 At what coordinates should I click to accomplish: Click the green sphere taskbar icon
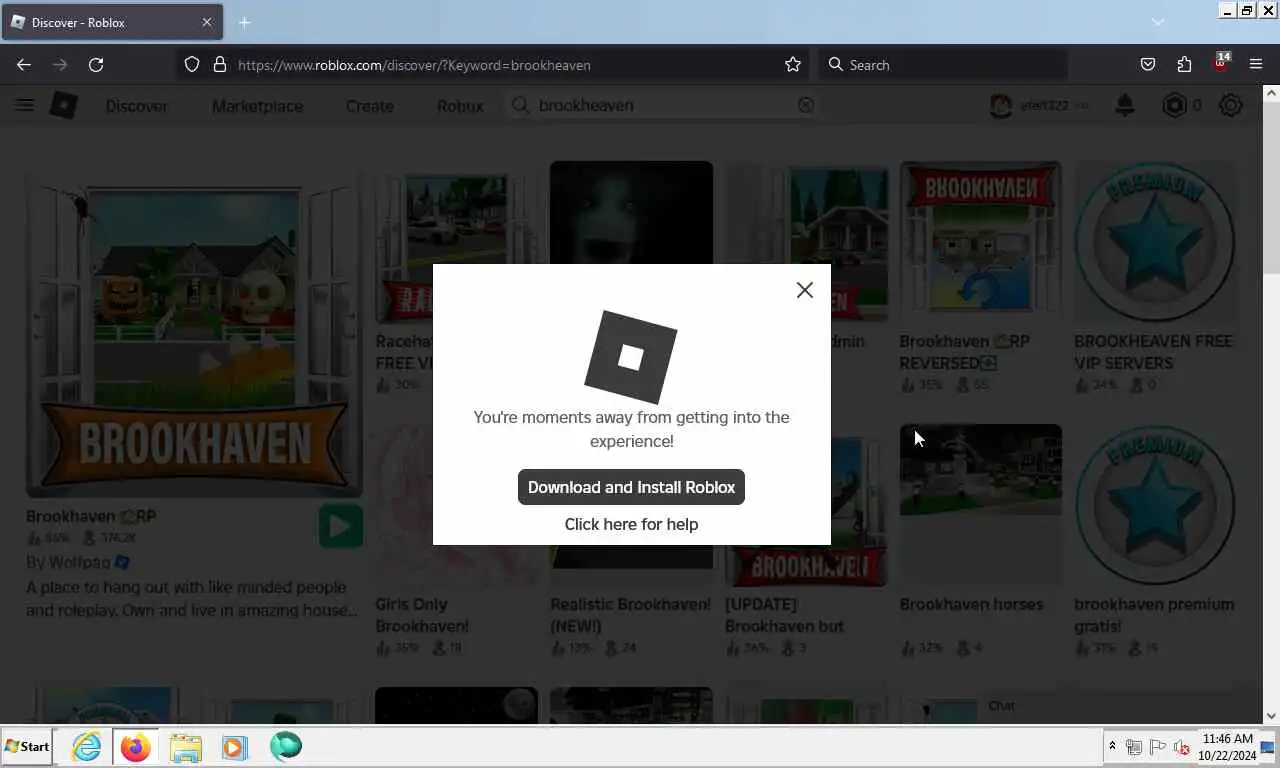coord(286,747)
